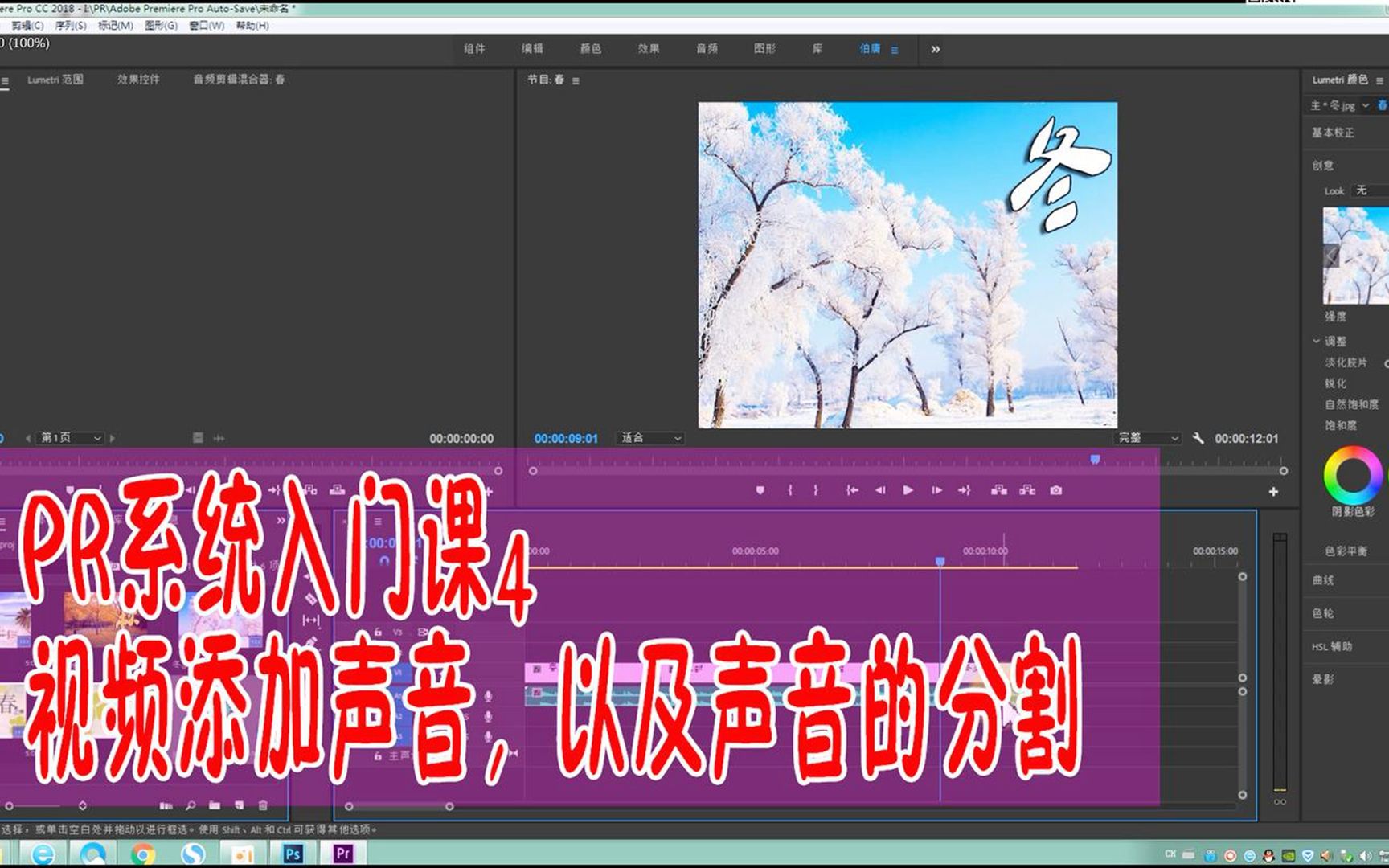Open the active workspace menu icon
This screenshot has width=1389, height=868.
(895, 50)
